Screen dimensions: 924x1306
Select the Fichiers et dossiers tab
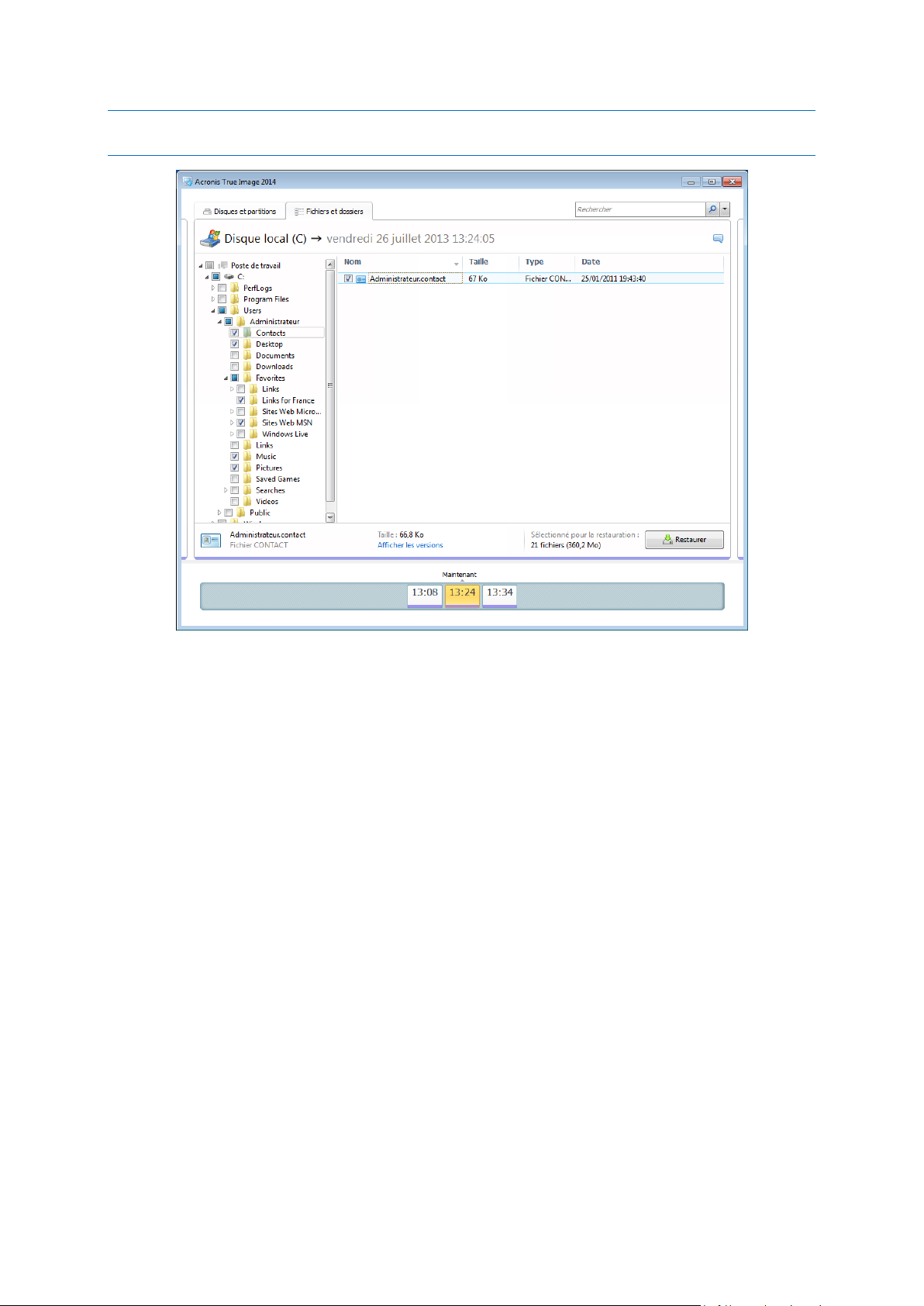coord(329,211)
